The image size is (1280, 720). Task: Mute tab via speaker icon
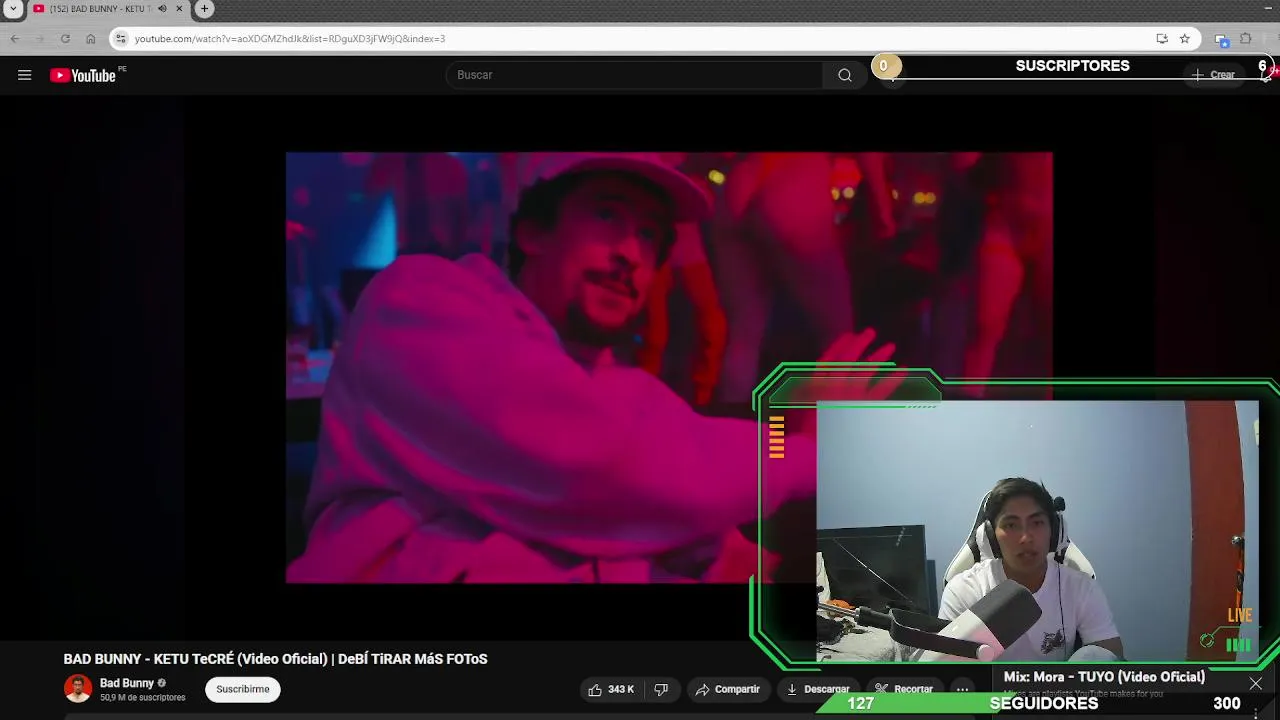tap(162, 9)
